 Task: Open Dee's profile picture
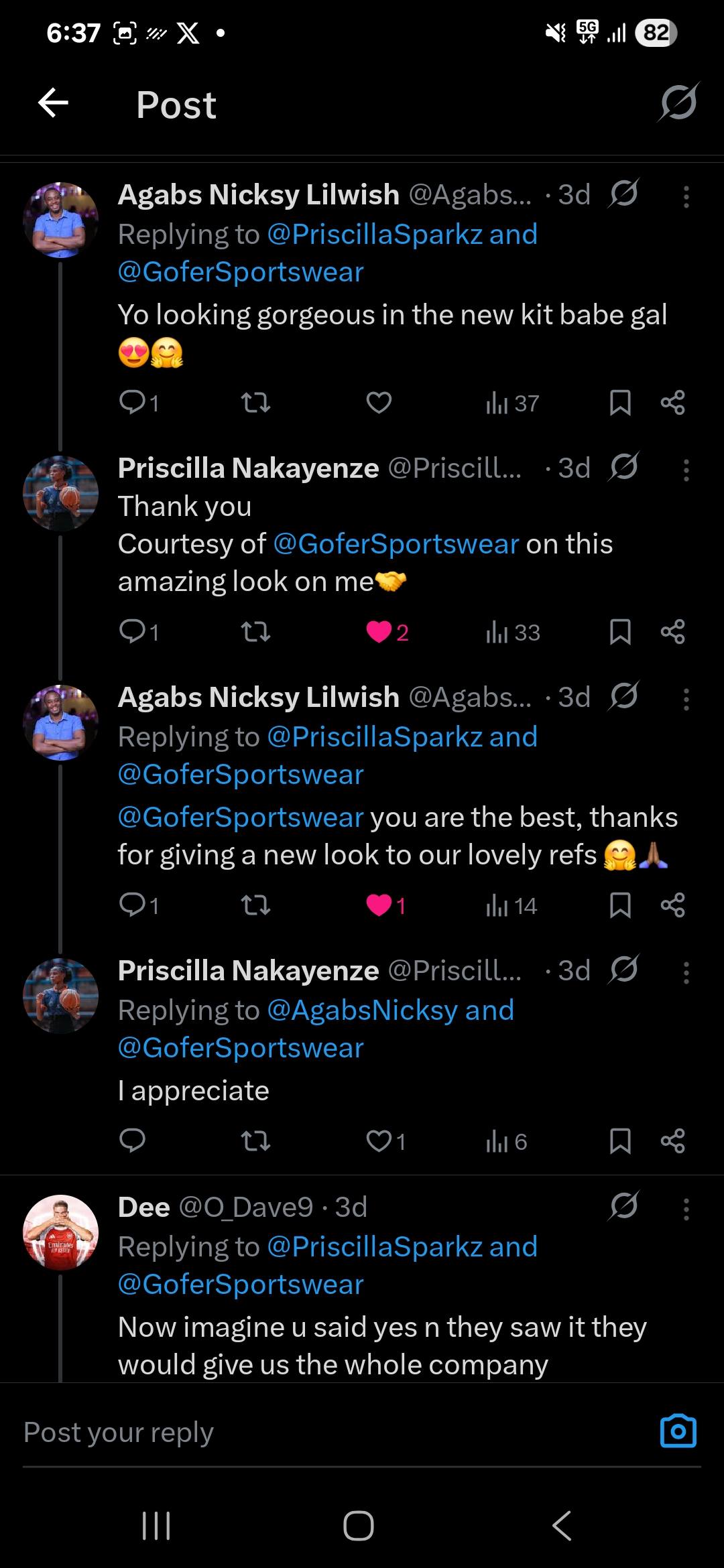click(x=61, y=1232)
